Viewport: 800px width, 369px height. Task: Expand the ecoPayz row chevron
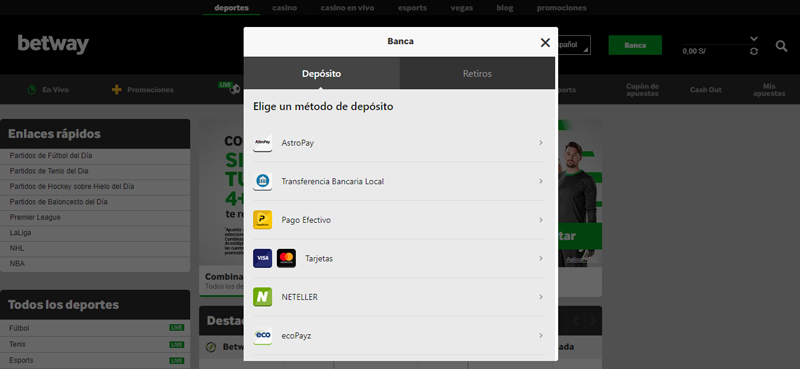point(541,335)
